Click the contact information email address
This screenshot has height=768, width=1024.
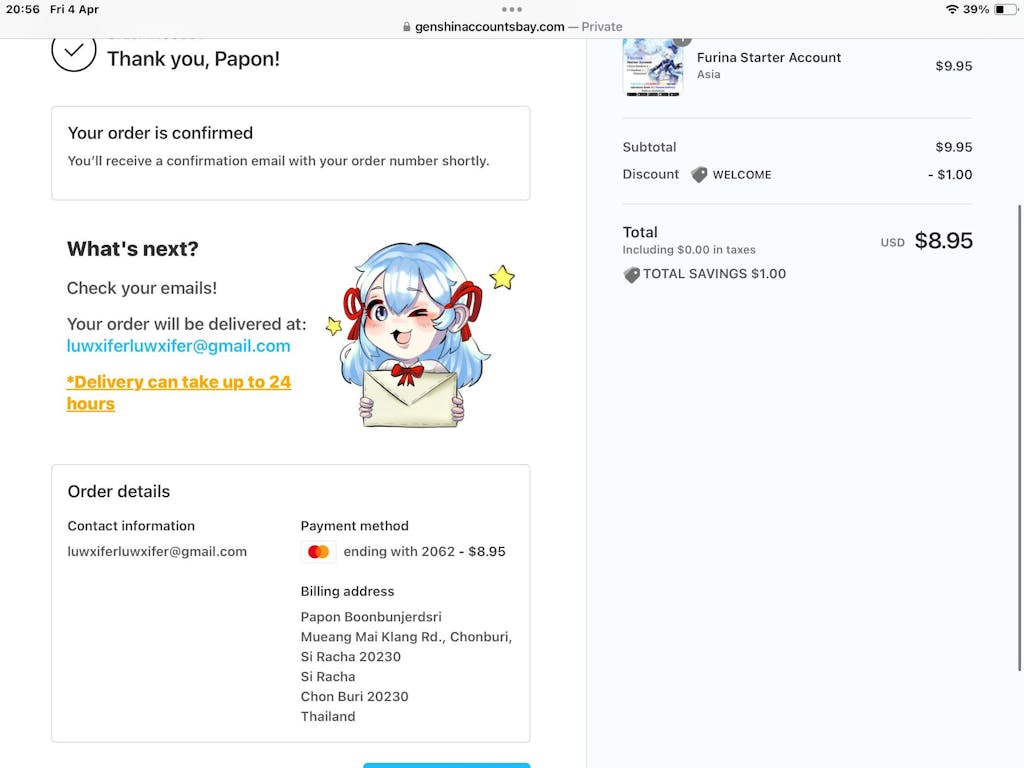pos(157,551)
